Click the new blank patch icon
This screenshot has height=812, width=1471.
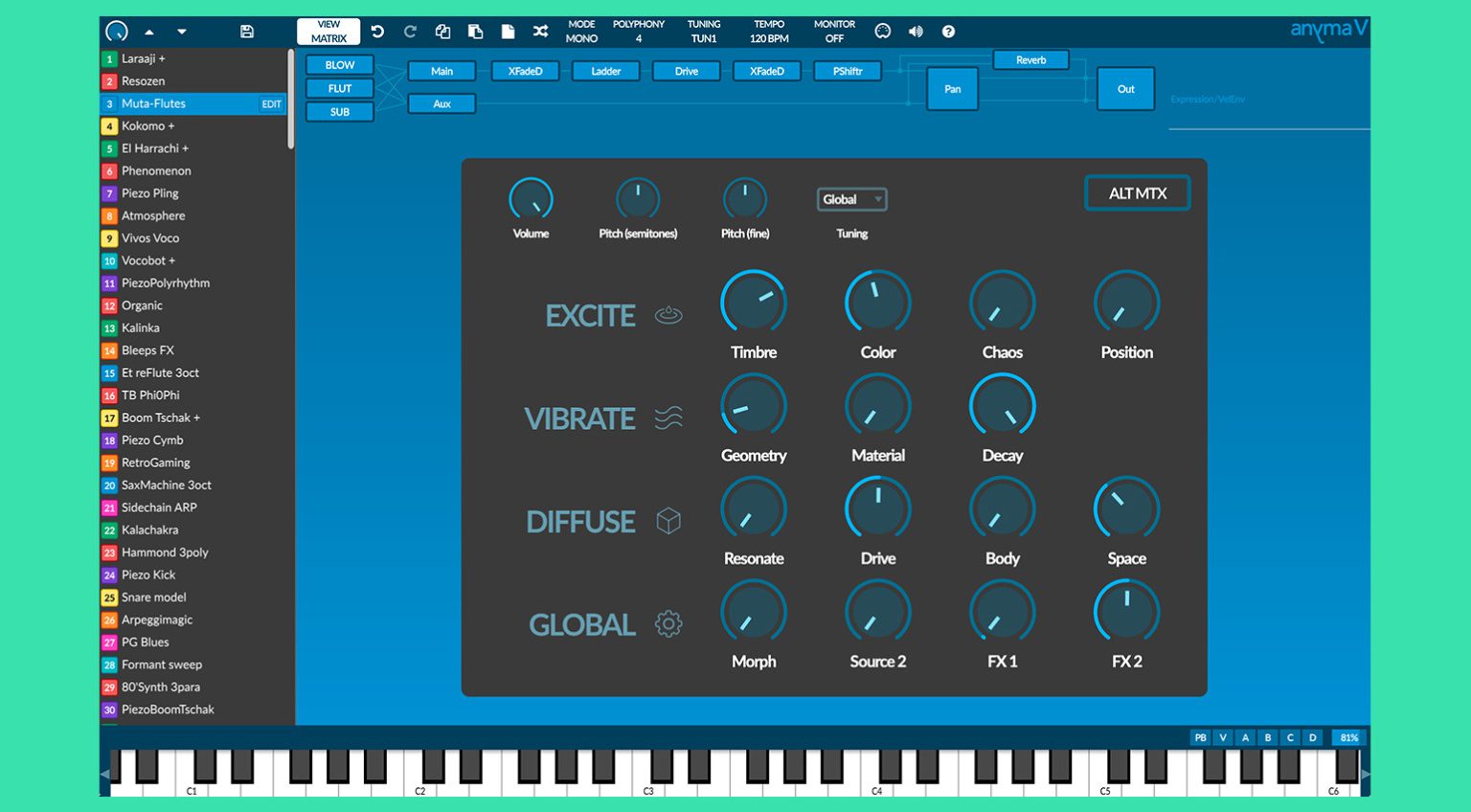click(x=508, y=32)
